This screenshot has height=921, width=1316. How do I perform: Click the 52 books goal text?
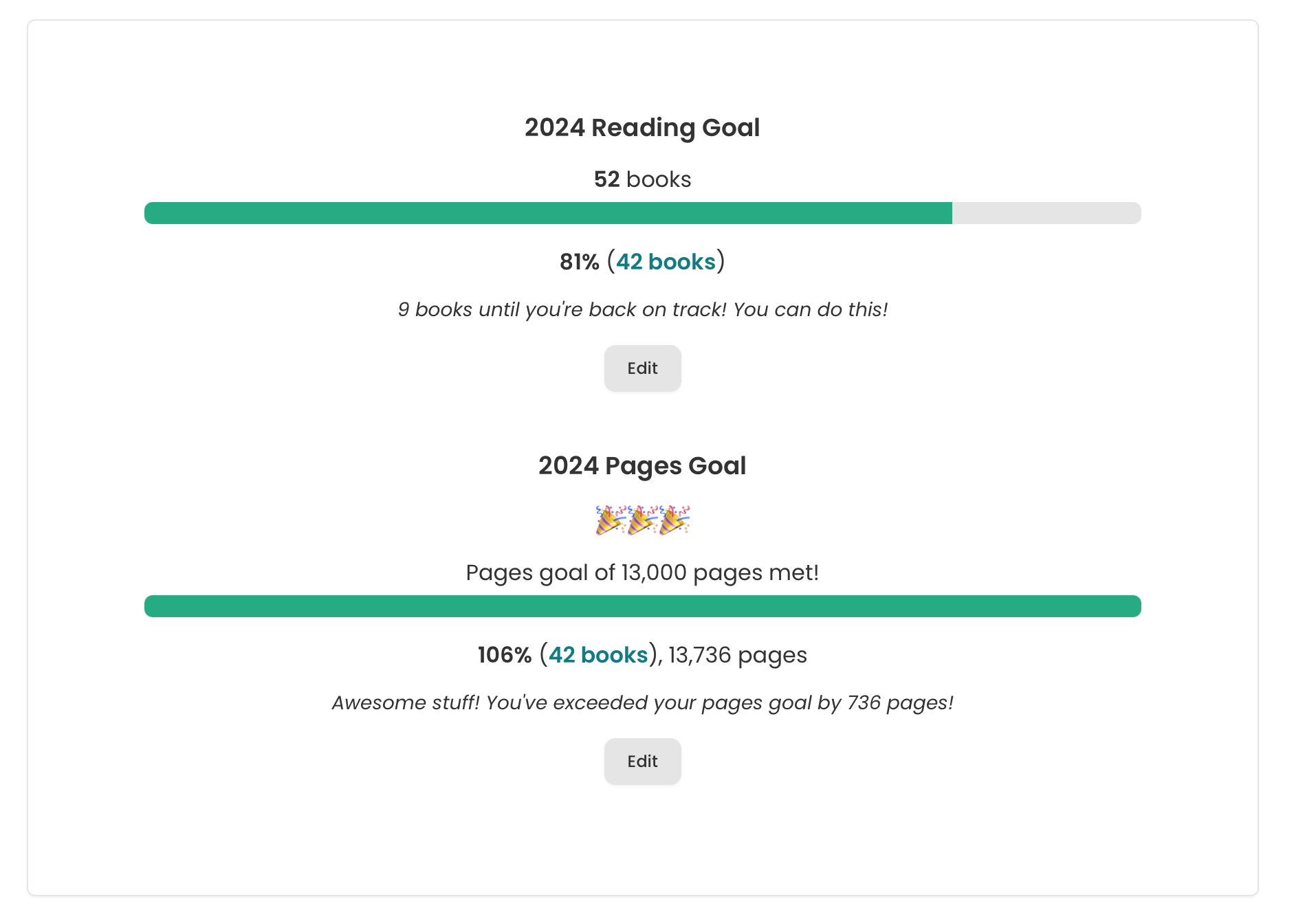[642, 179]
